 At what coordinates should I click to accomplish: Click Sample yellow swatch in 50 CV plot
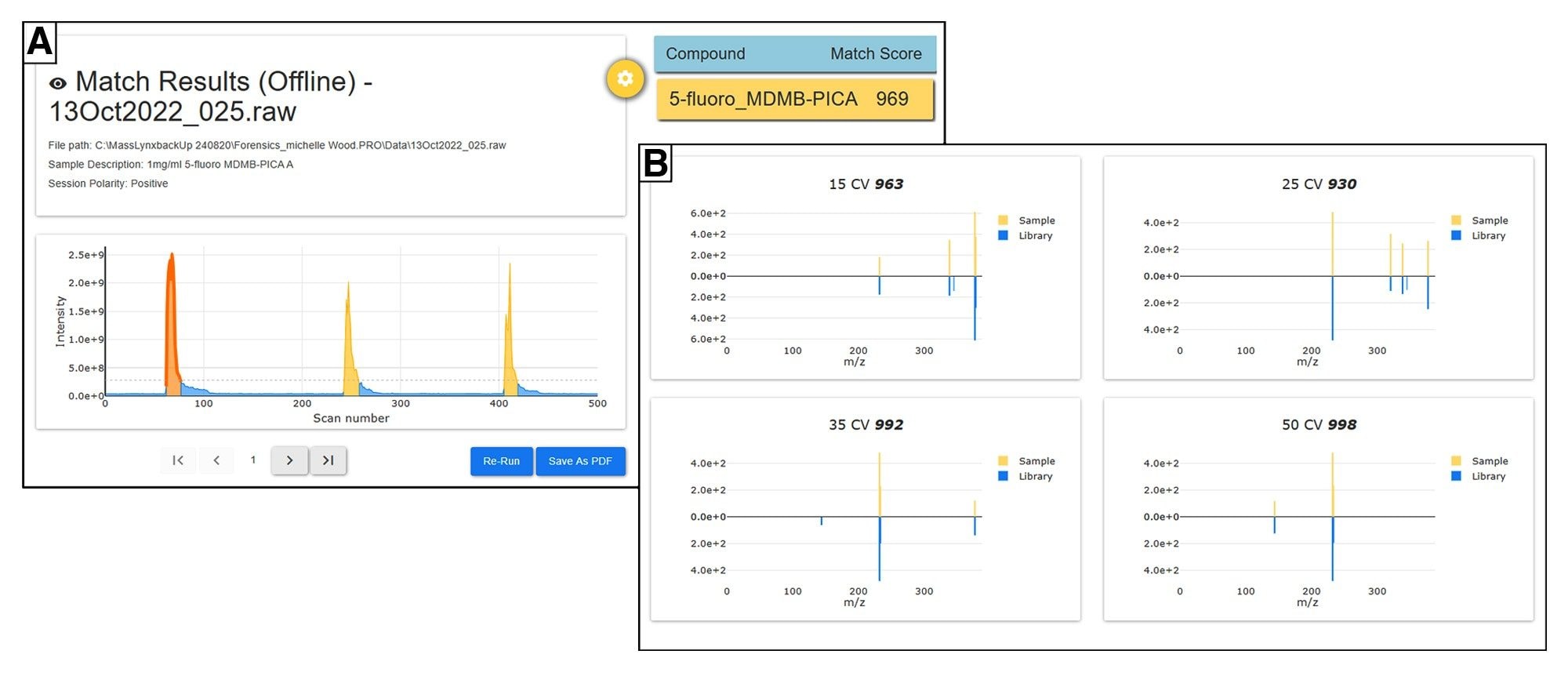pyautogui.click(x=1456, y=461)
